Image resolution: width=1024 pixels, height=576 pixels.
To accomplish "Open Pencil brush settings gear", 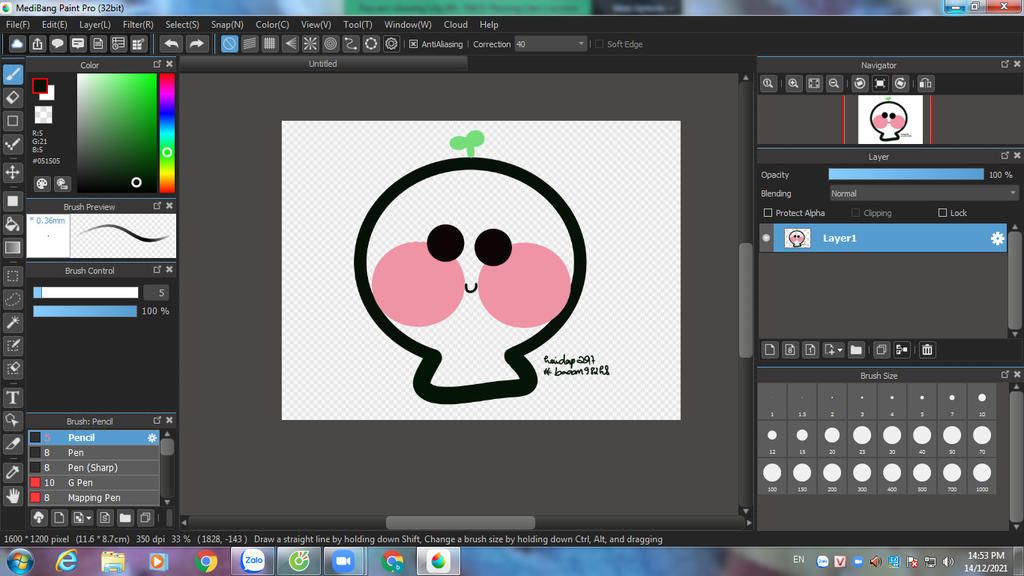I will pos(152,438).
